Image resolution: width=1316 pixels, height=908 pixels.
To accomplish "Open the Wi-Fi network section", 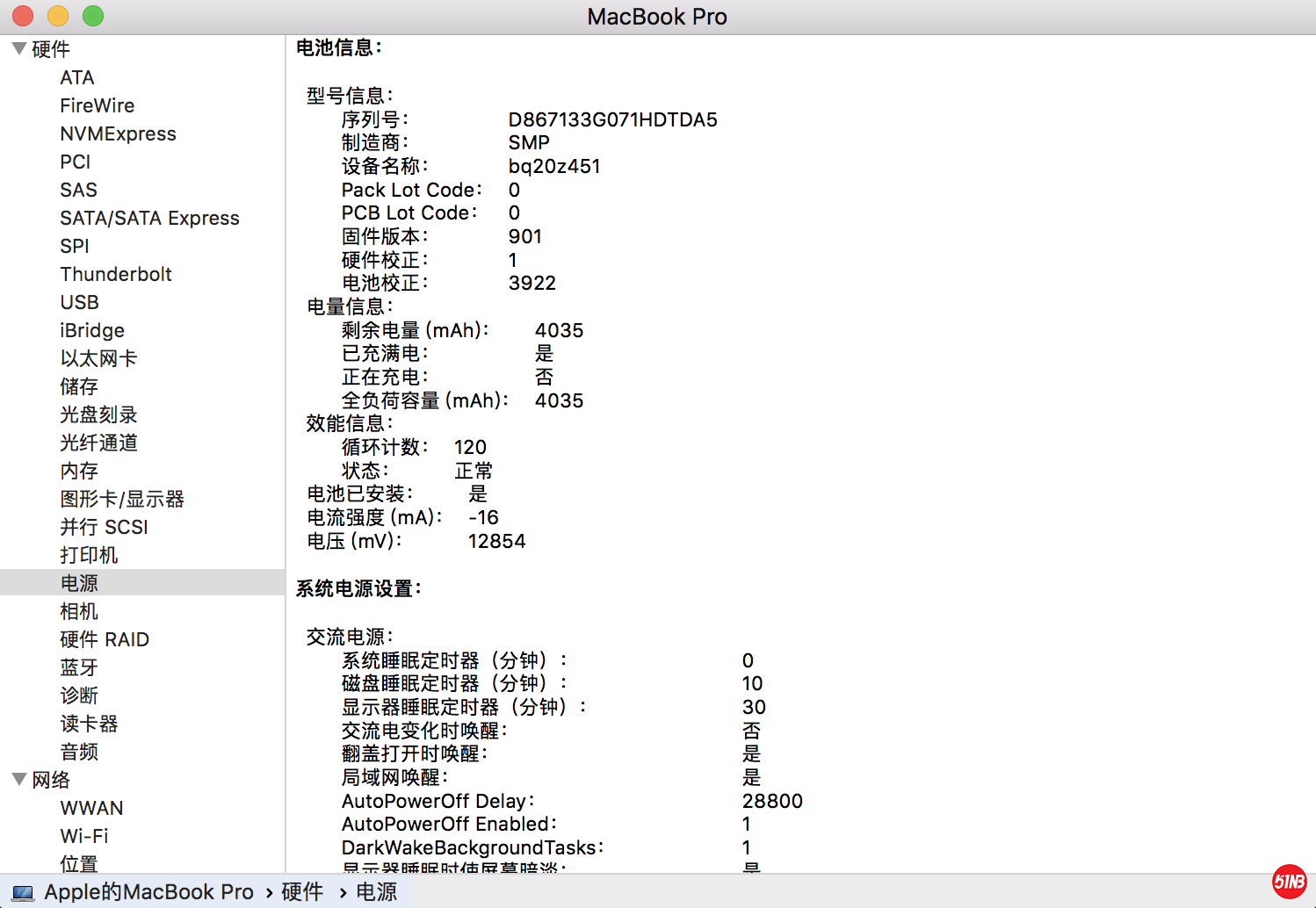I will coord(83,836).
